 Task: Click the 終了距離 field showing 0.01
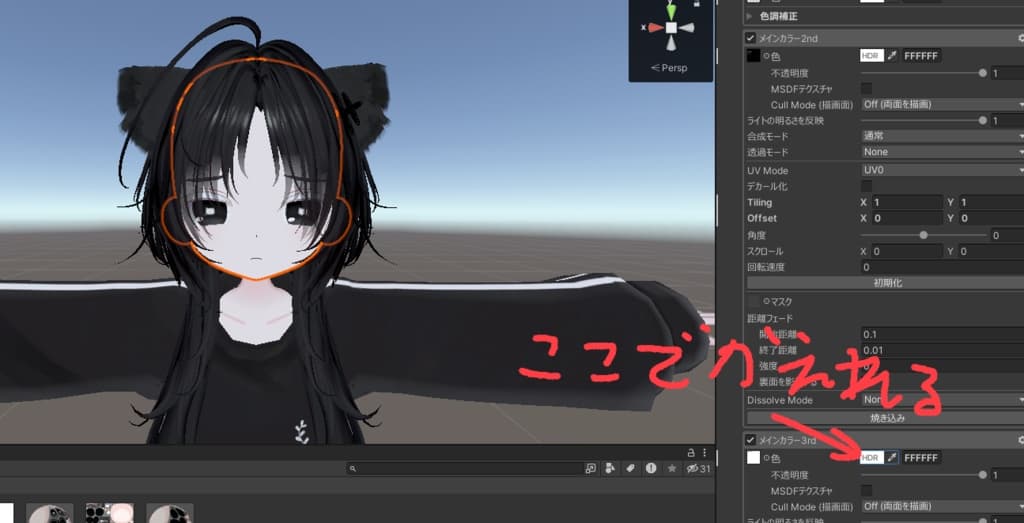(942, 351)
